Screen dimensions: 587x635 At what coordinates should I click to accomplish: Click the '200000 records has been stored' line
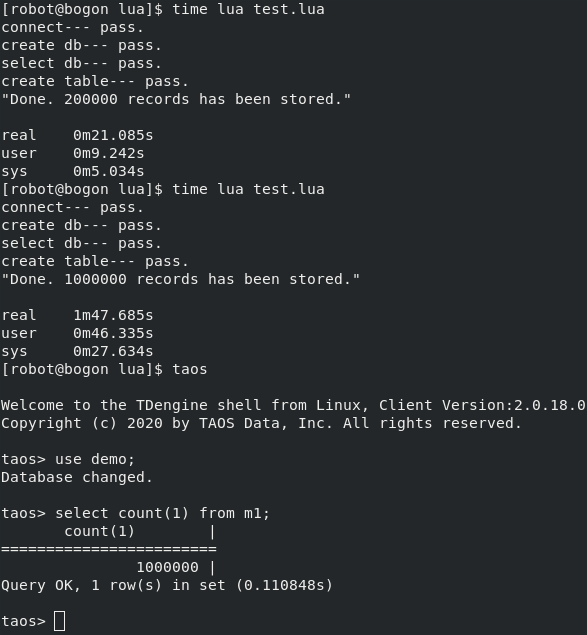click(176, 99)
